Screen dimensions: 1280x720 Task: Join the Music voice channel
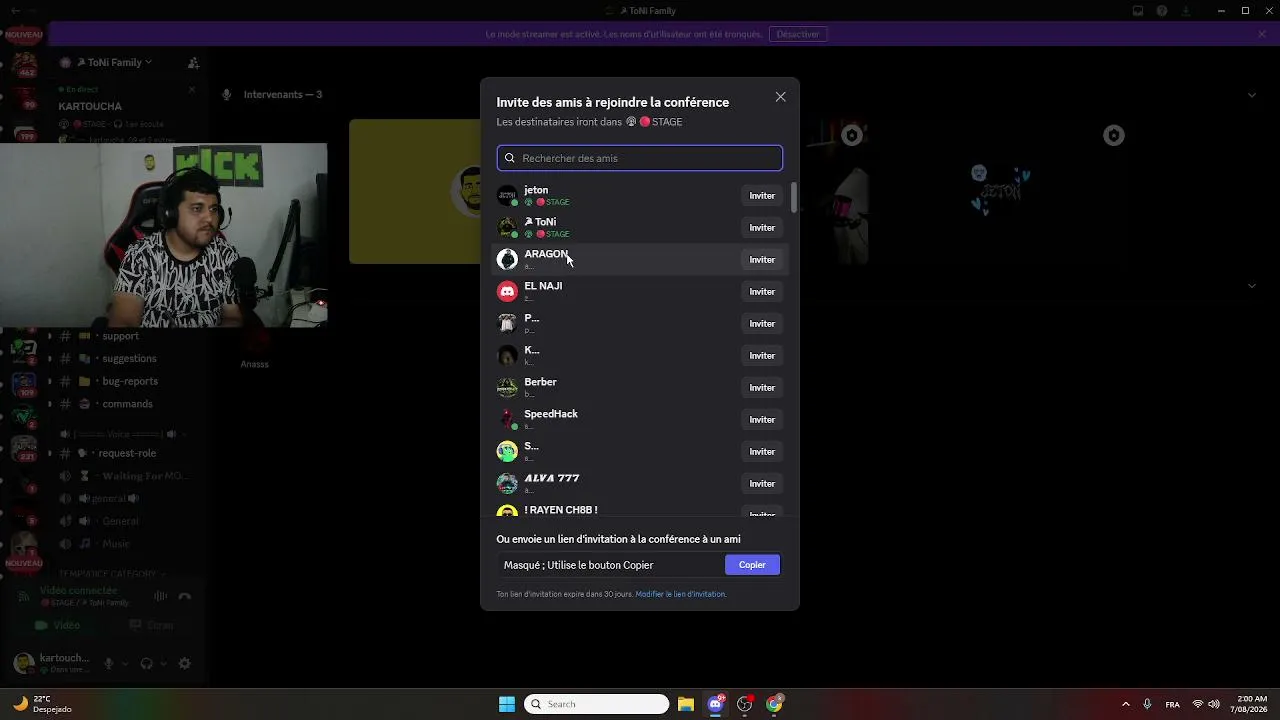coord(116,544)
